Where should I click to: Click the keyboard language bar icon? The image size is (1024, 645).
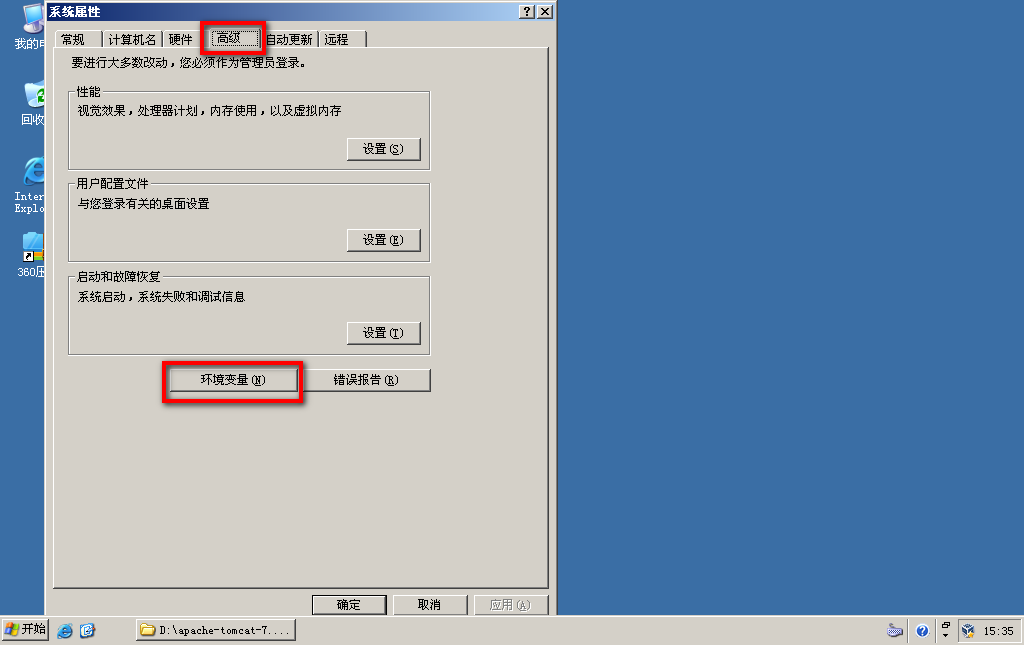coord(895,631)
